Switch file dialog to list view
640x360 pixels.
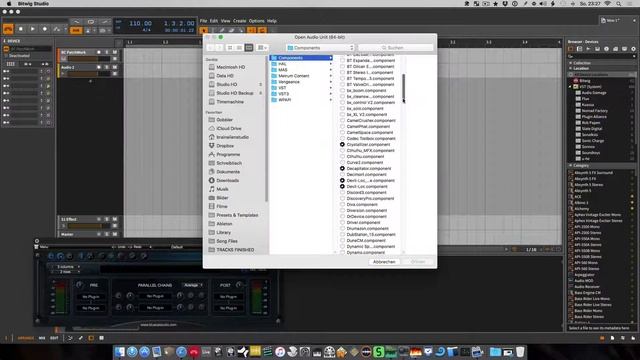tap(239, 48)
